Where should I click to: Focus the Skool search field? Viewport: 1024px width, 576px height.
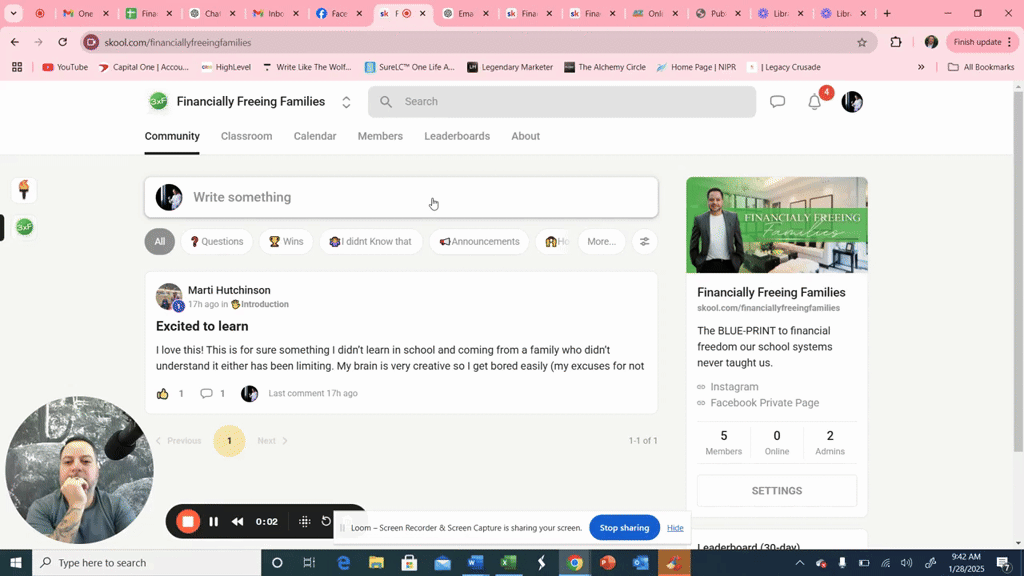(x=562, y=102)
